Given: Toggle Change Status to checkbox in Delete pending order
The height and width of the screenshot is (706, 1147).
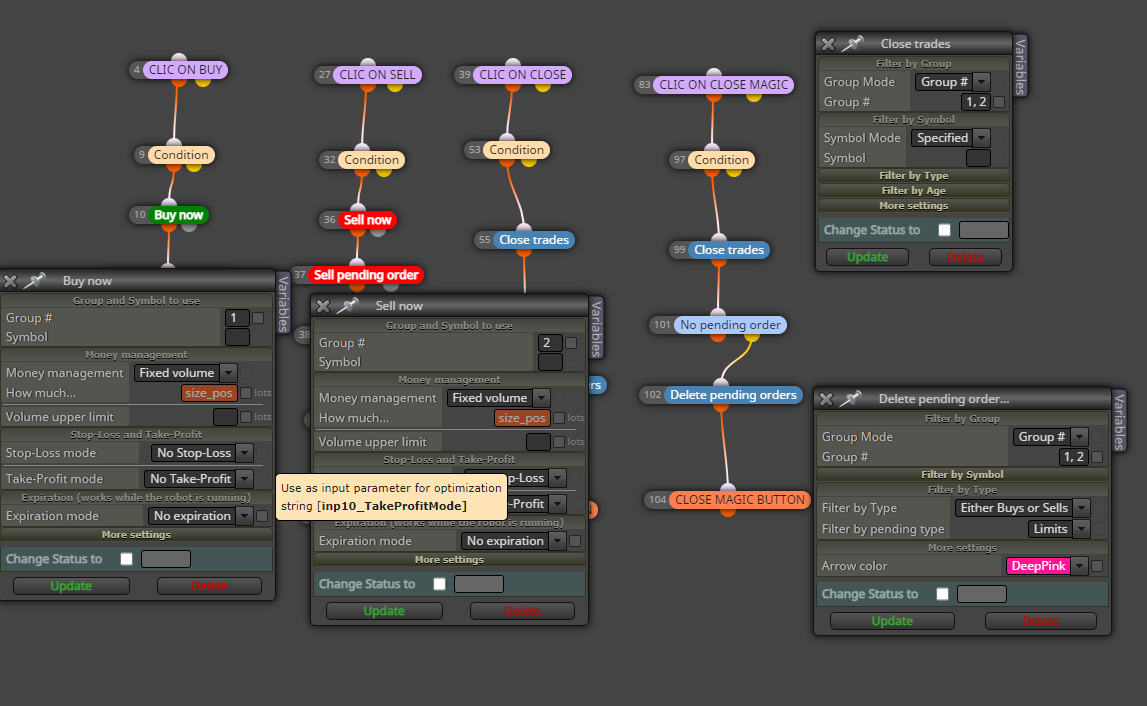Looking at the screenshot, I should coord(942,594).
